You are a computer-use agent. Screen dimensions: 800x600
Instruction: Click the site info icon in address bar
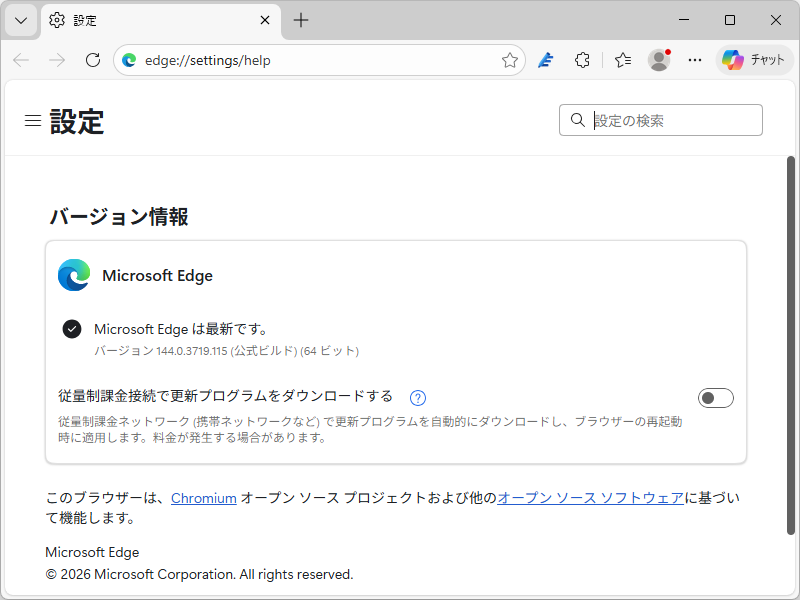(x=129, y=59)
